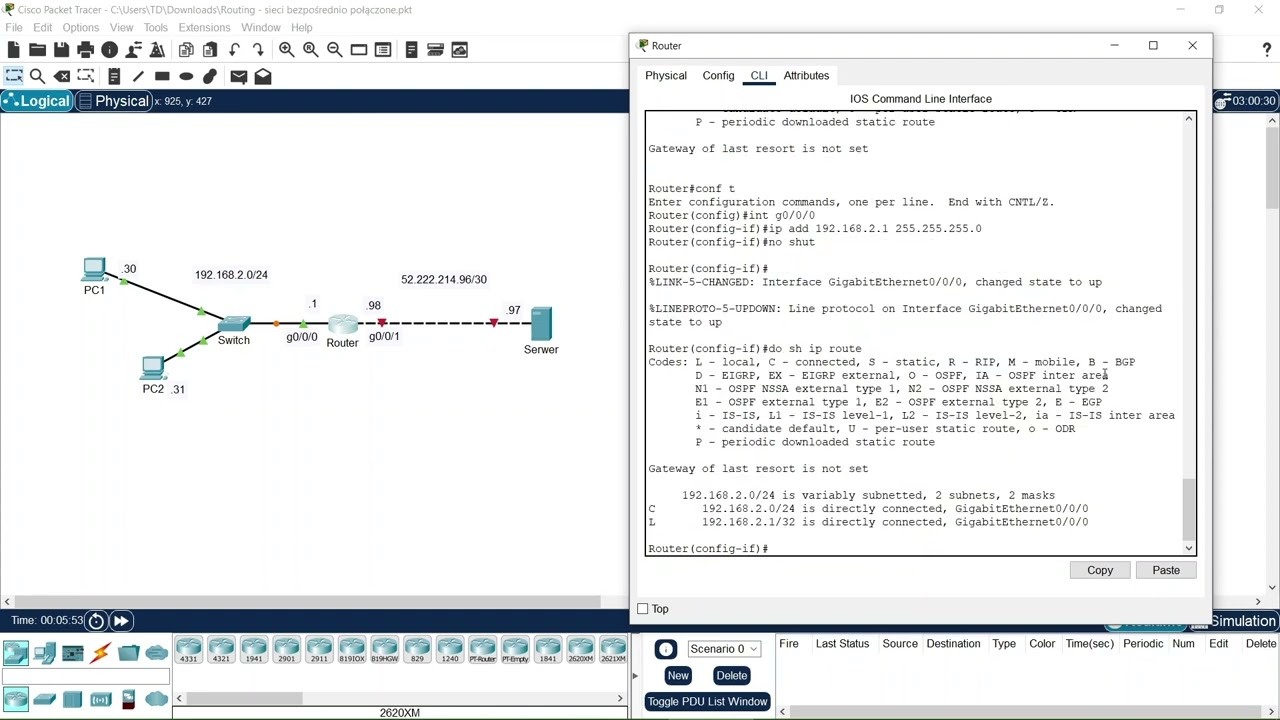The width and height of the screenshot is (1280, 720).
Task: Click the Zoom In magnifier icon
Action: [287, 49]
